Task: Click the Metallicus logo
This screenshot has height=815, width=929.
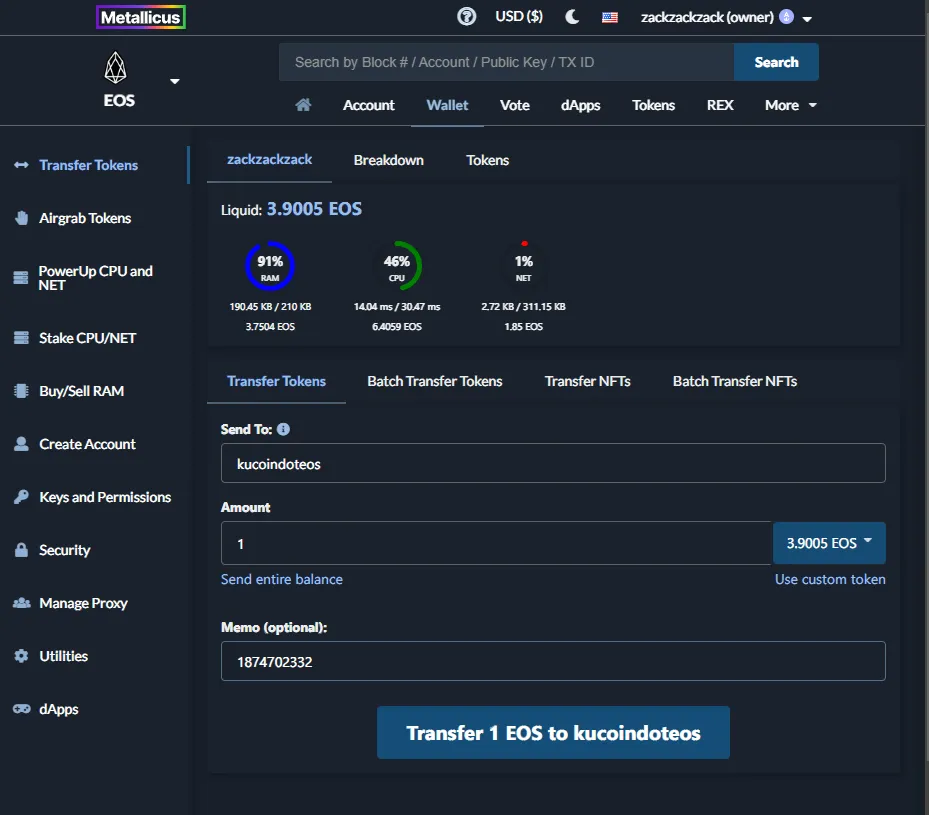Action: click(x=141, y=17)
